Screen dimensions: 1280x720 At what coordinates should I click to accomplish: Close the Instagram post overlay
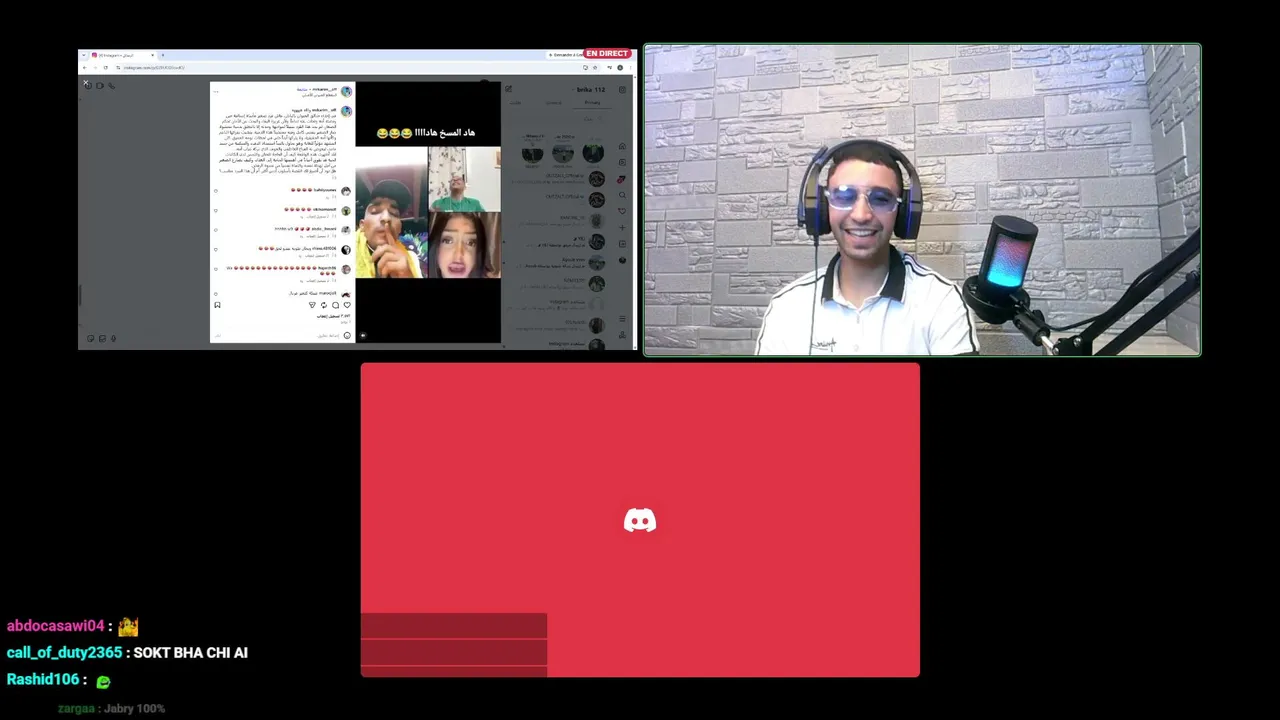(86, 83)
